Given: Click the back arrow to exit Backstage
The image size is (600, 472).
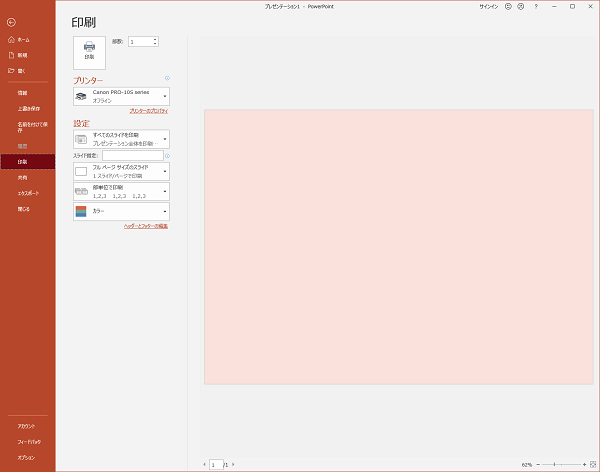Looking at the screenshot, I should (x=11, y=23).
